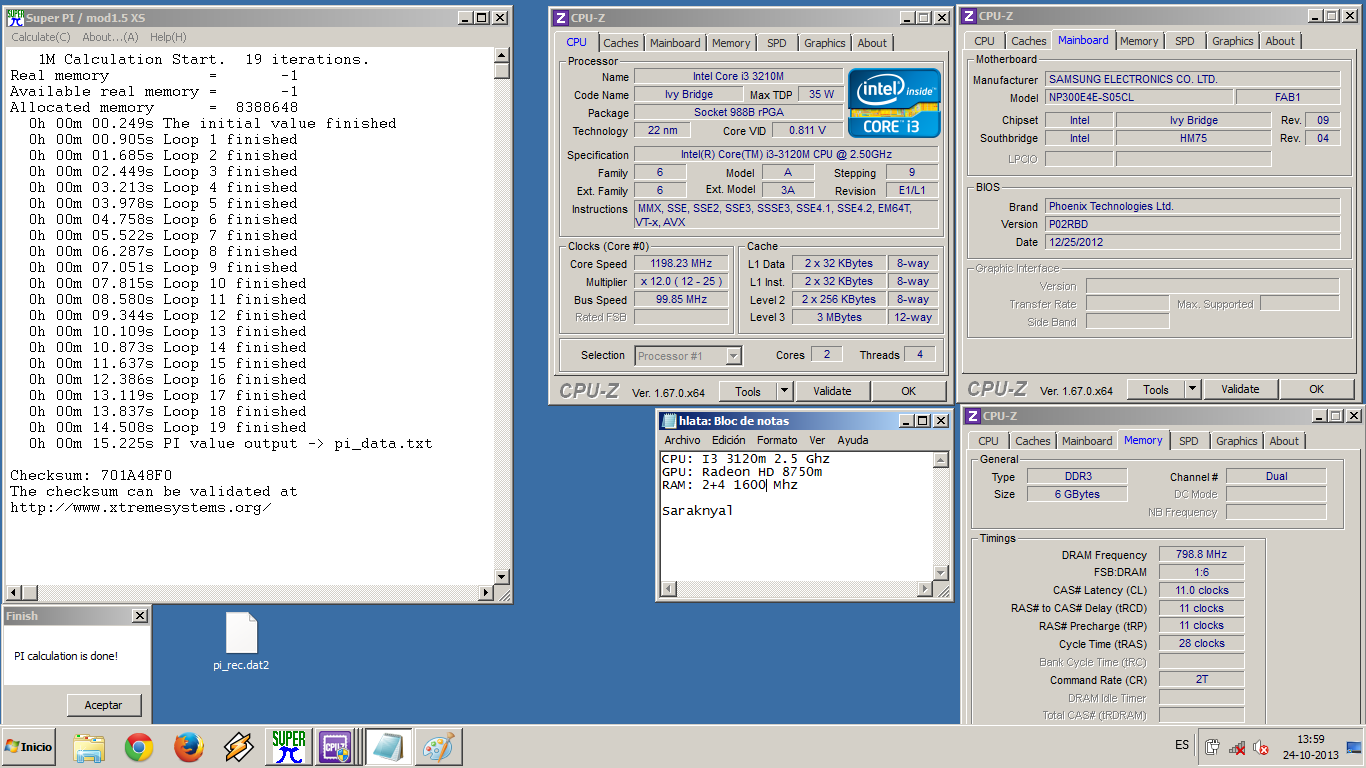Viewport: 1366px width, 768px height.
Task: Open Graphics tab in CPU-Z Mainboard window
Action: (x=1232, y=41)
